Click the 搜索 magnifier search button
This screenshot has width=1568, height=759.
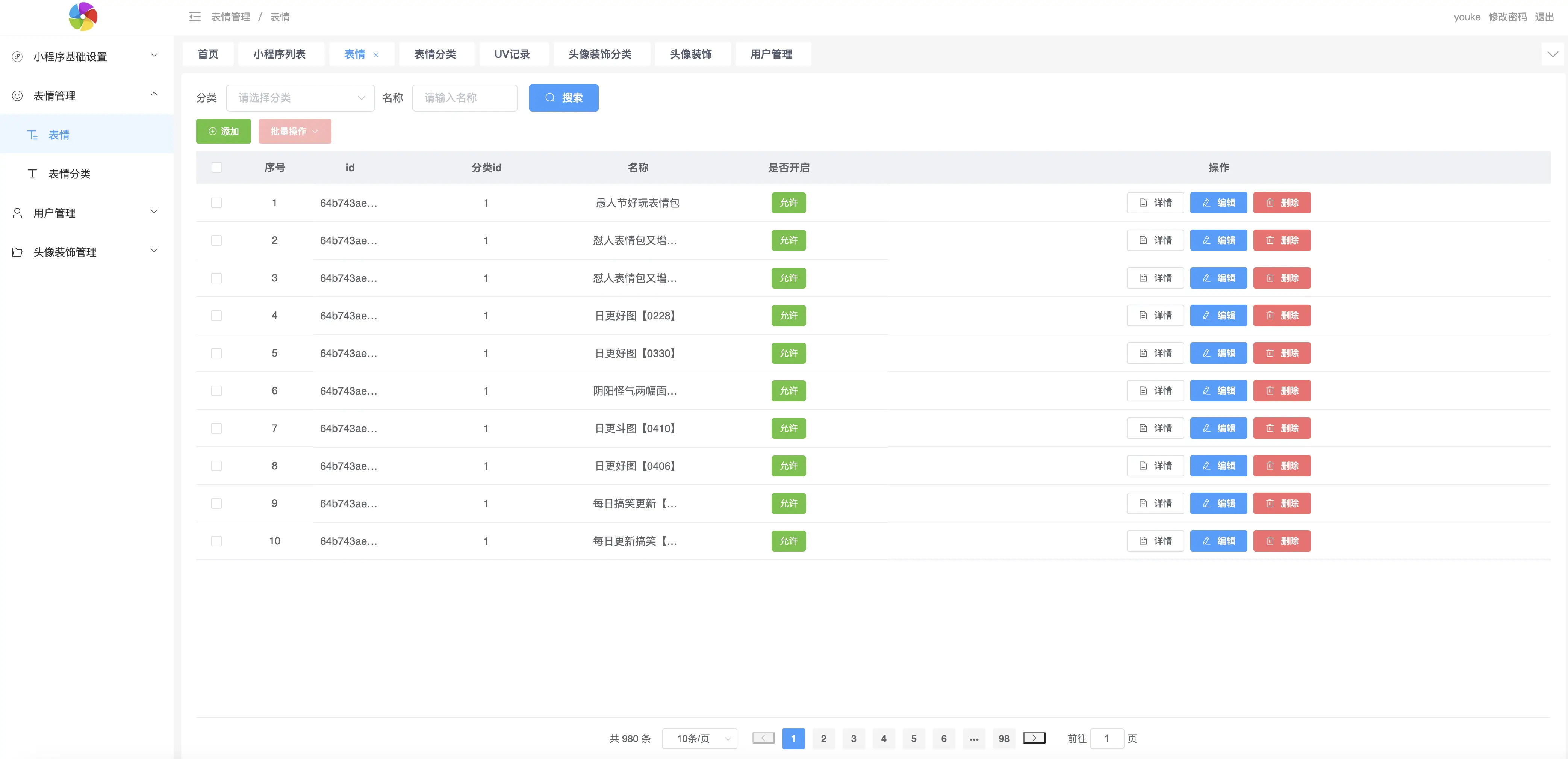[563, 97]
